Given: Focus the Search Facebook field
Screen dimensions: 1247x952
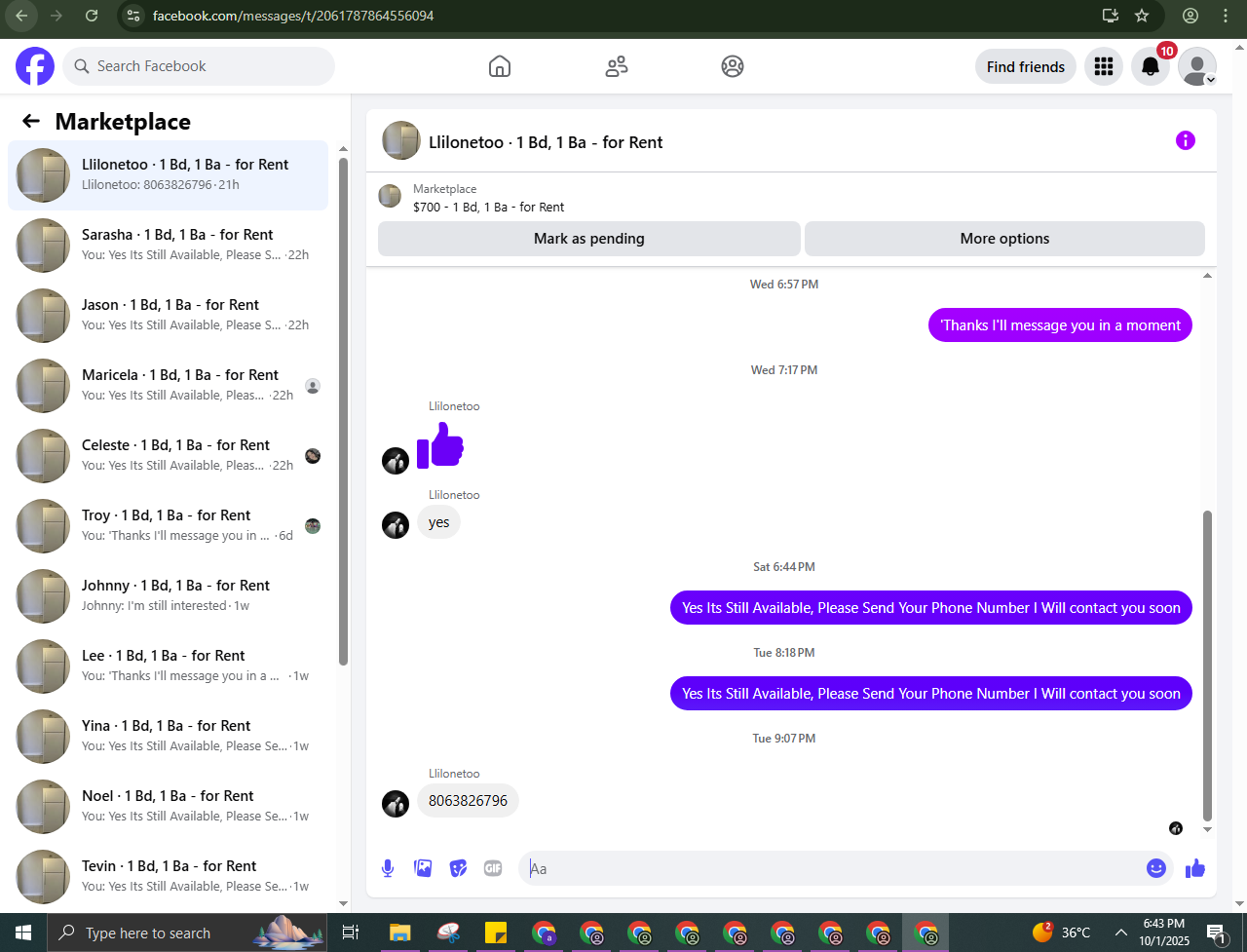Looking at the screenshot, I should [x=199, y=66].
